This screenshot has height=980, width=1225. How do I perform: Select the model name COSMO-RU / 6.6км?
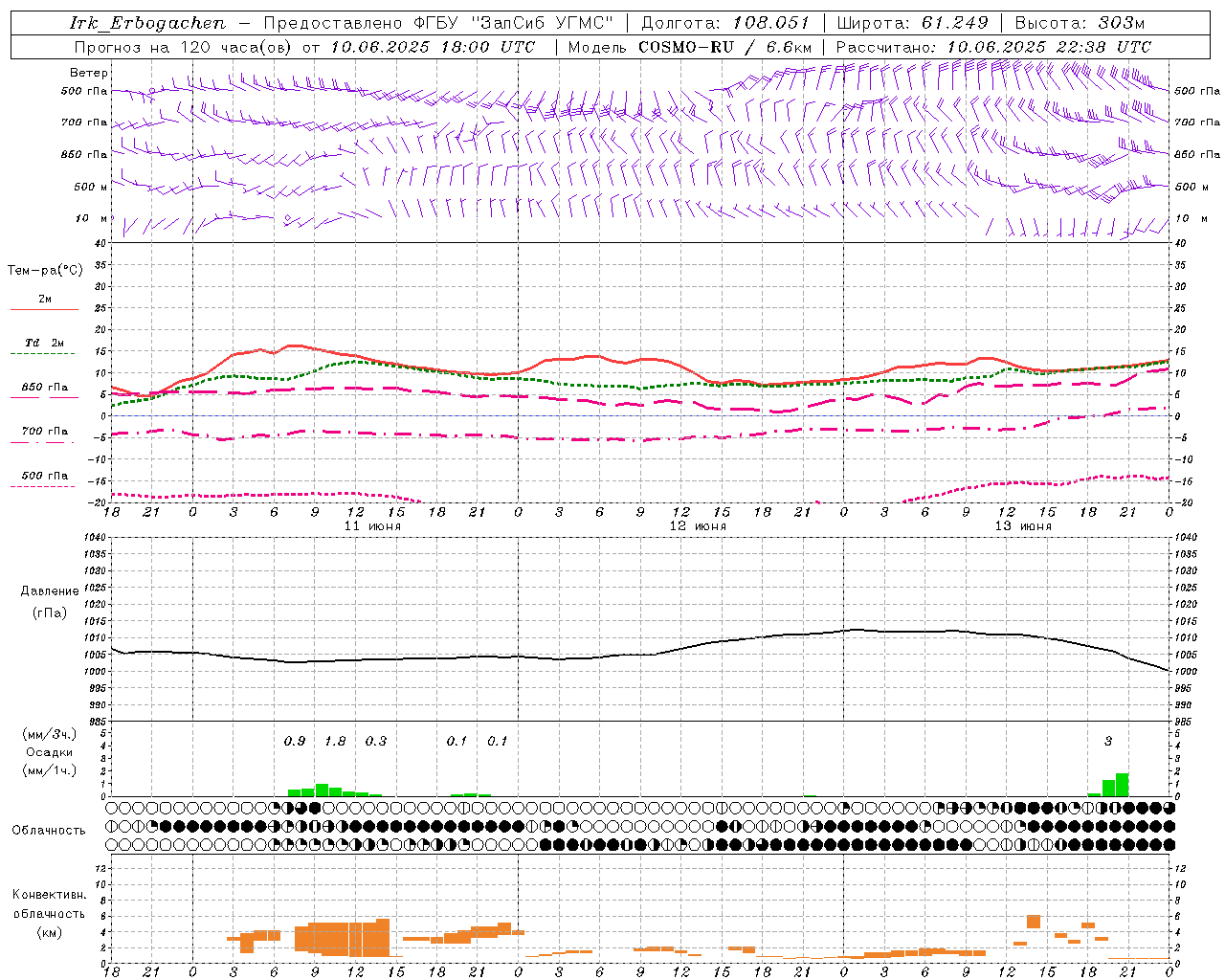725,47
